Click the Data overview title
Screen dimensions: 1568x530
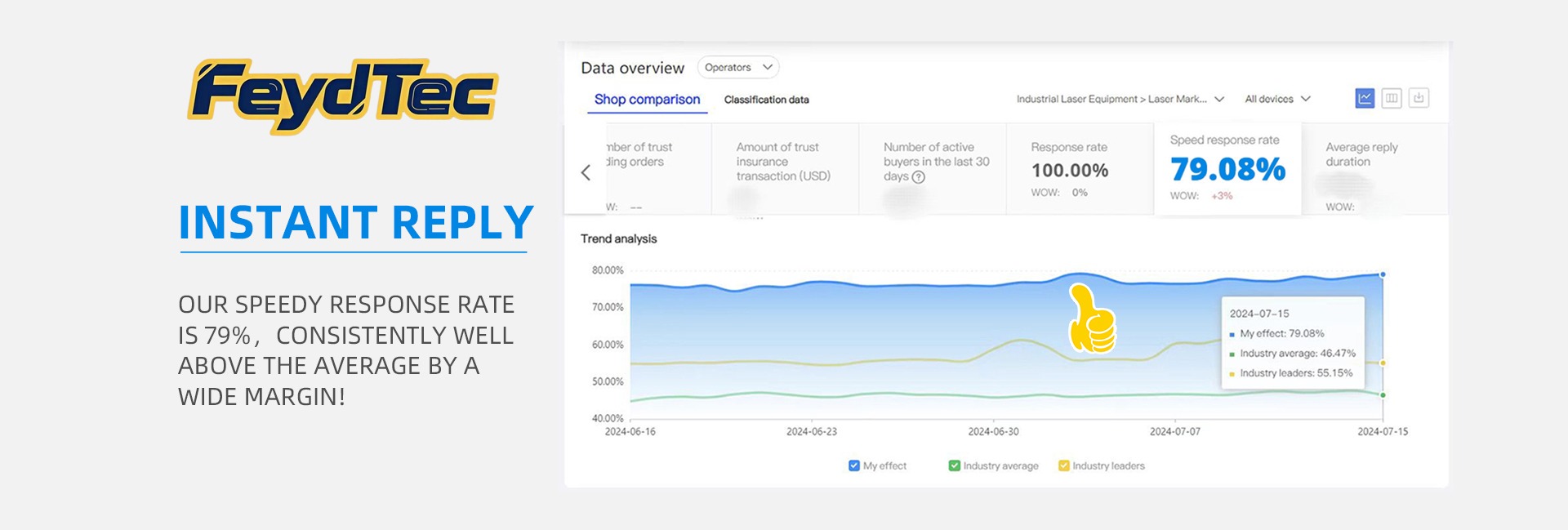click(632, 68)
